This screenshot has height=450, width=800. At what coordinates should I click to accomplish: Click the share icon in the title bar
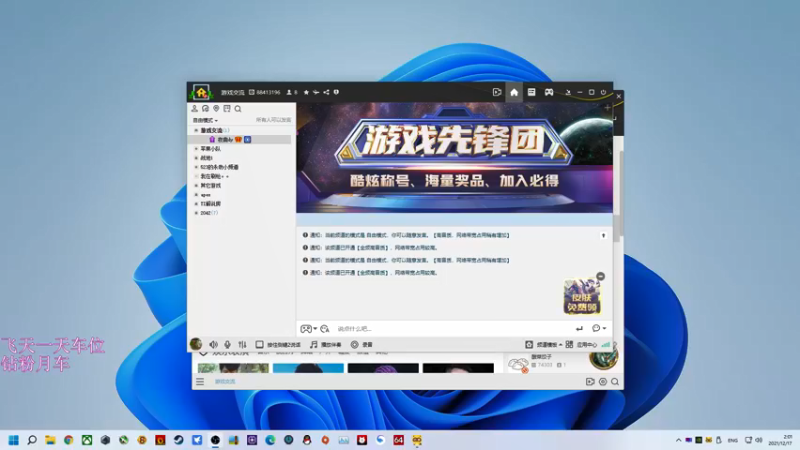[326, 92]
